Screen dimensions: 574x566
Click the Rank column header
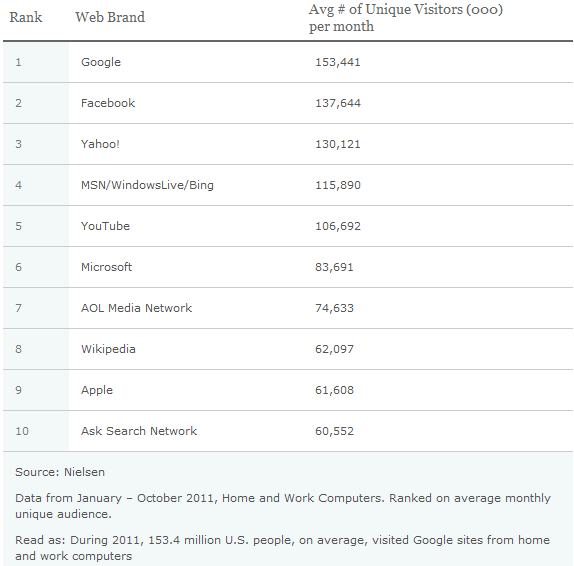[26, 17]
